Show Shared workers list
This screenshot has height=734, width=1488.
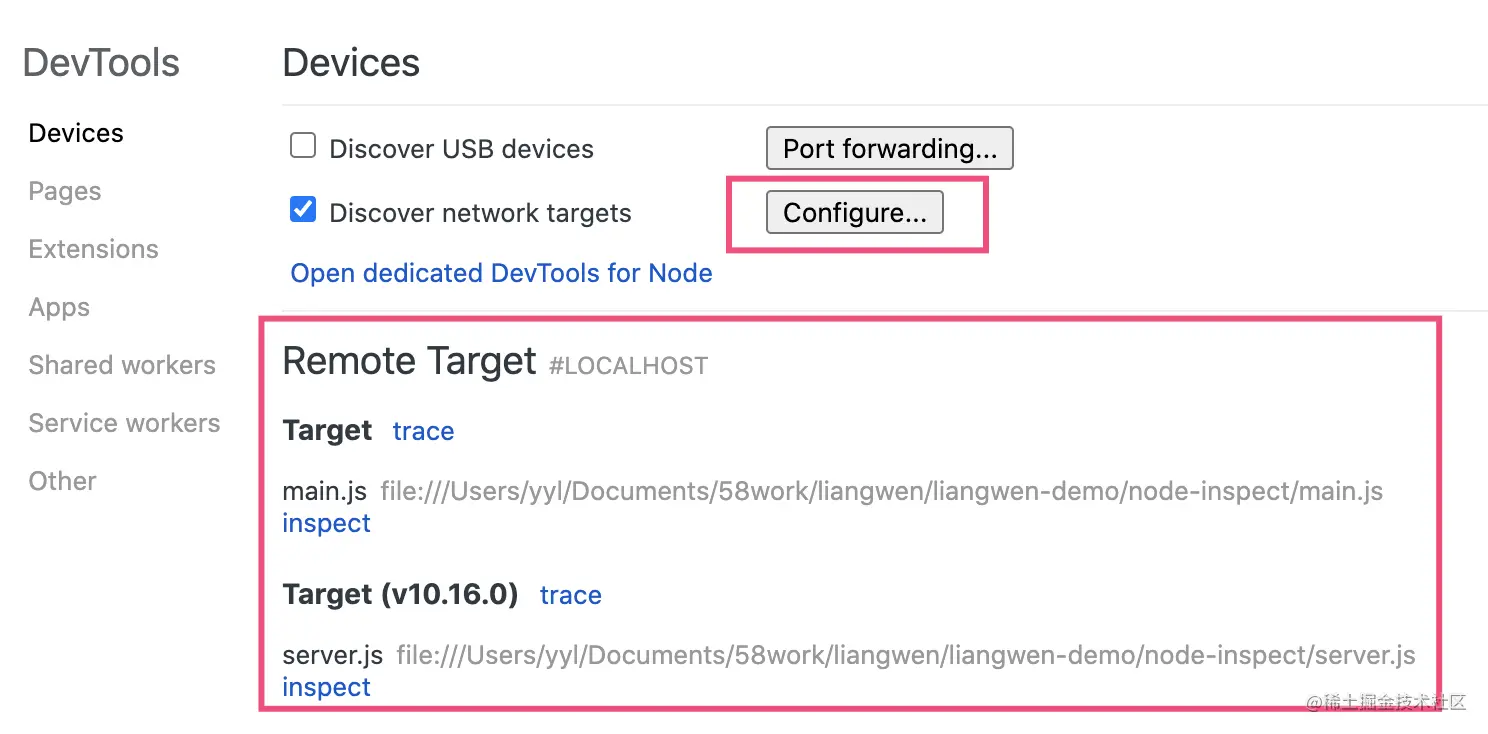[x=122, y=365]
